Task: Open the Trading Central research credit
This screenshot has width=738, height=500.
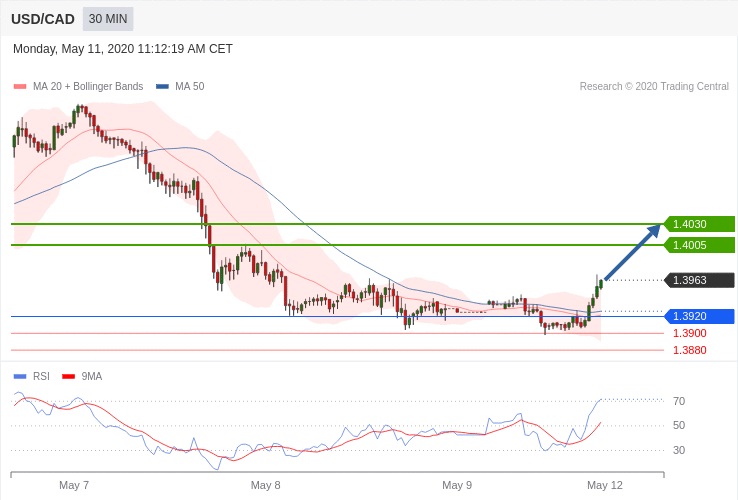Action: (654, 87)
